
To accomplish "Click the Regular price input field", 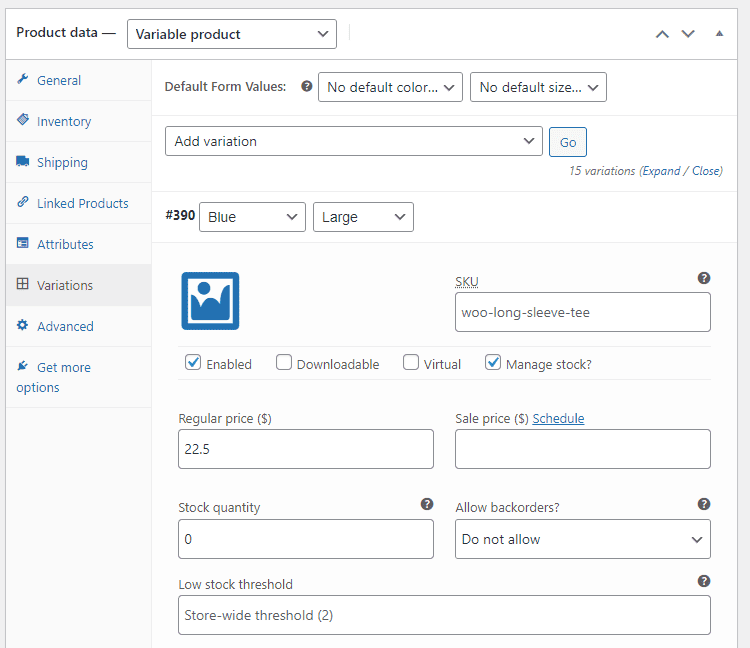I will 306,449.
